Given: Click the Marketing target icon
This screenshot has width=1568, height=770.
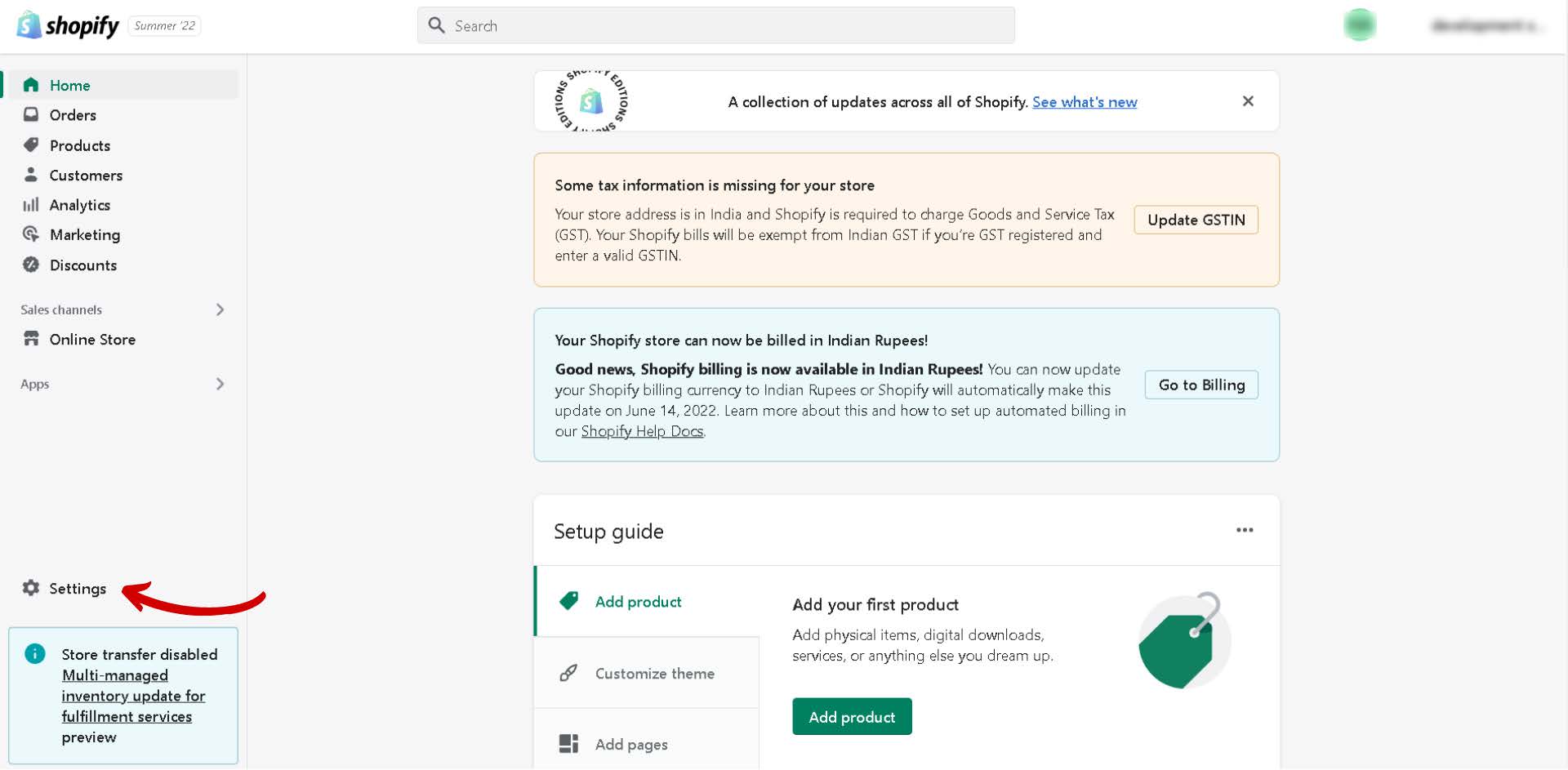Looking at the screenshot, I should [31, 234].
